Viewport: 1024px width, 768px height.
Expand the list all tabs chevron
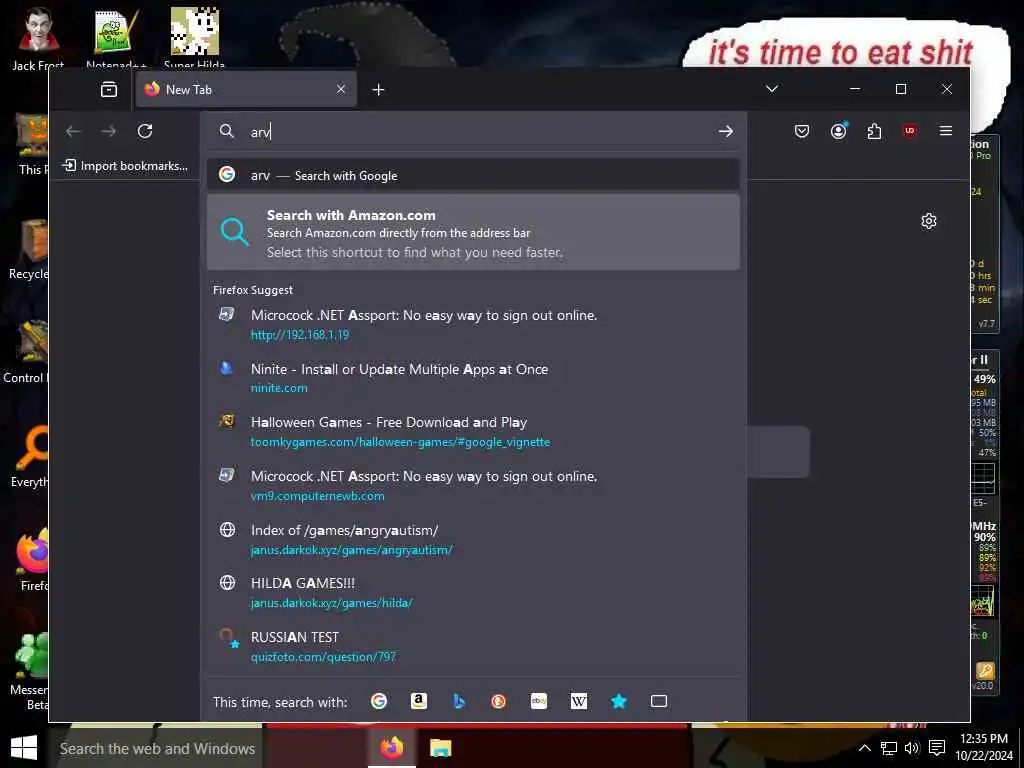[771, 89]
